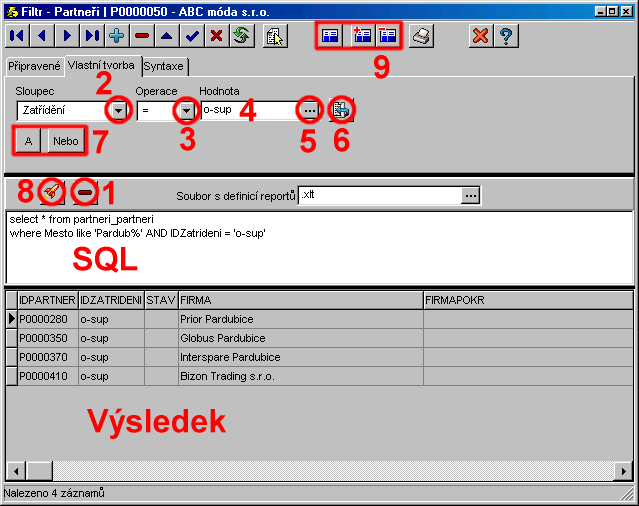Click the Nebo operator button
The image size is (639, 506).
point(66,141)
